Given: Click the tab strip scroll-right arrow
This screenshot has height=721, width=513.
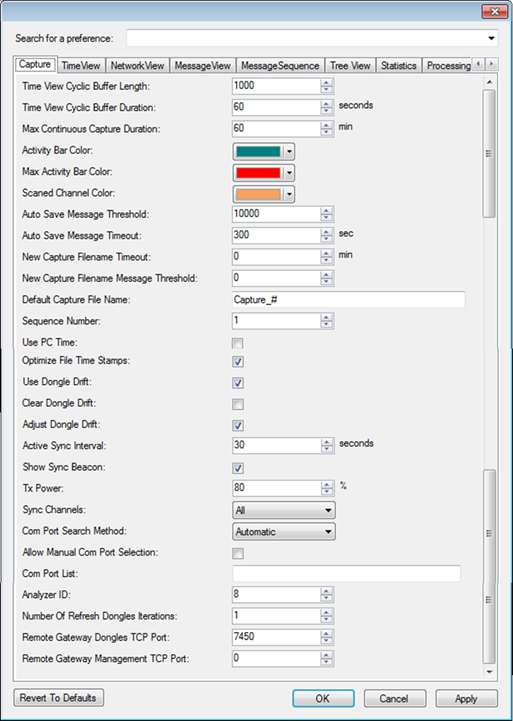Looking at the screenshot, I should coord(492,64).
